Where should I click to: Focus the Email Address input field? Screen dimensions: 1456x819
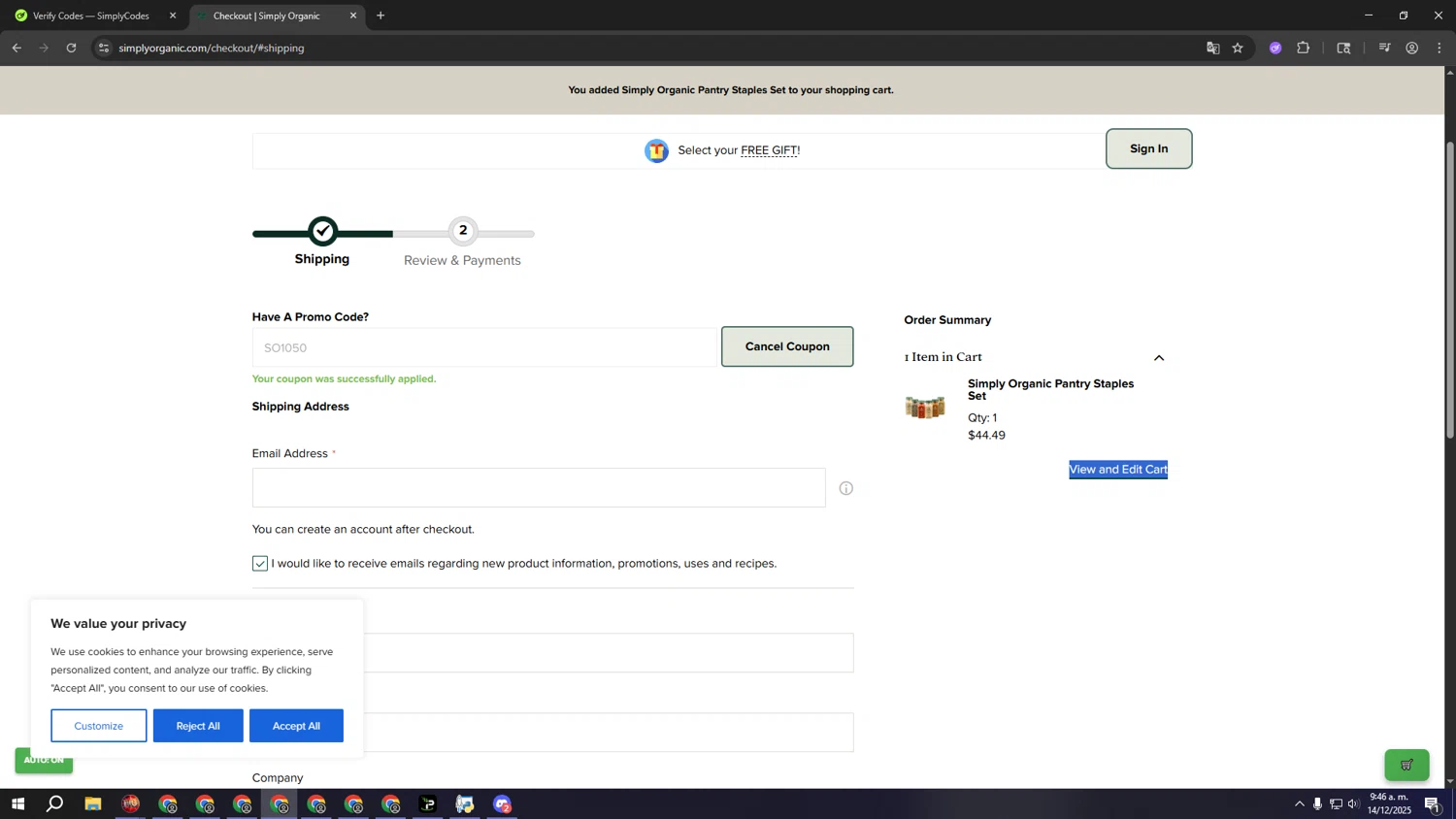(539, 488)
